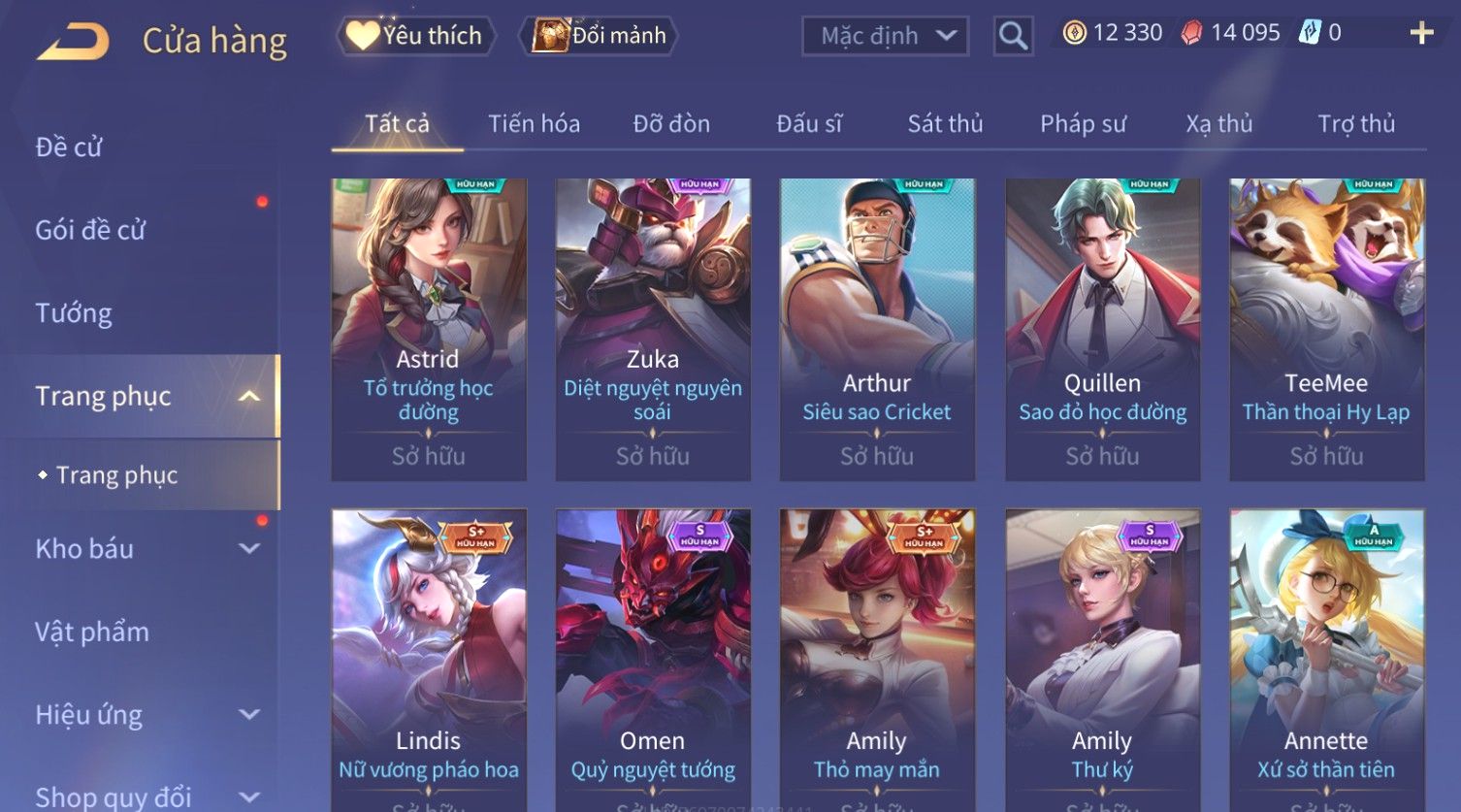Click the blue voucher currency icon
This screenshot has width=1461, height=812.
pyautogui.click(x=1310, y=32)
